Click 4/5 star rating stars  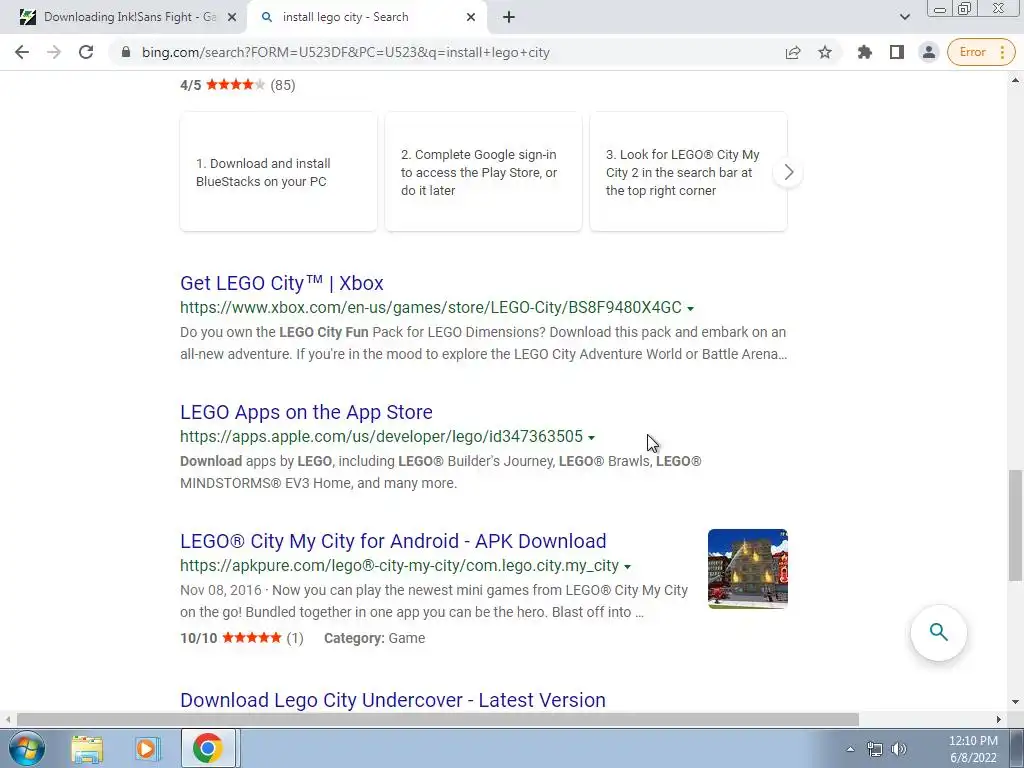[x=235, y=84]
